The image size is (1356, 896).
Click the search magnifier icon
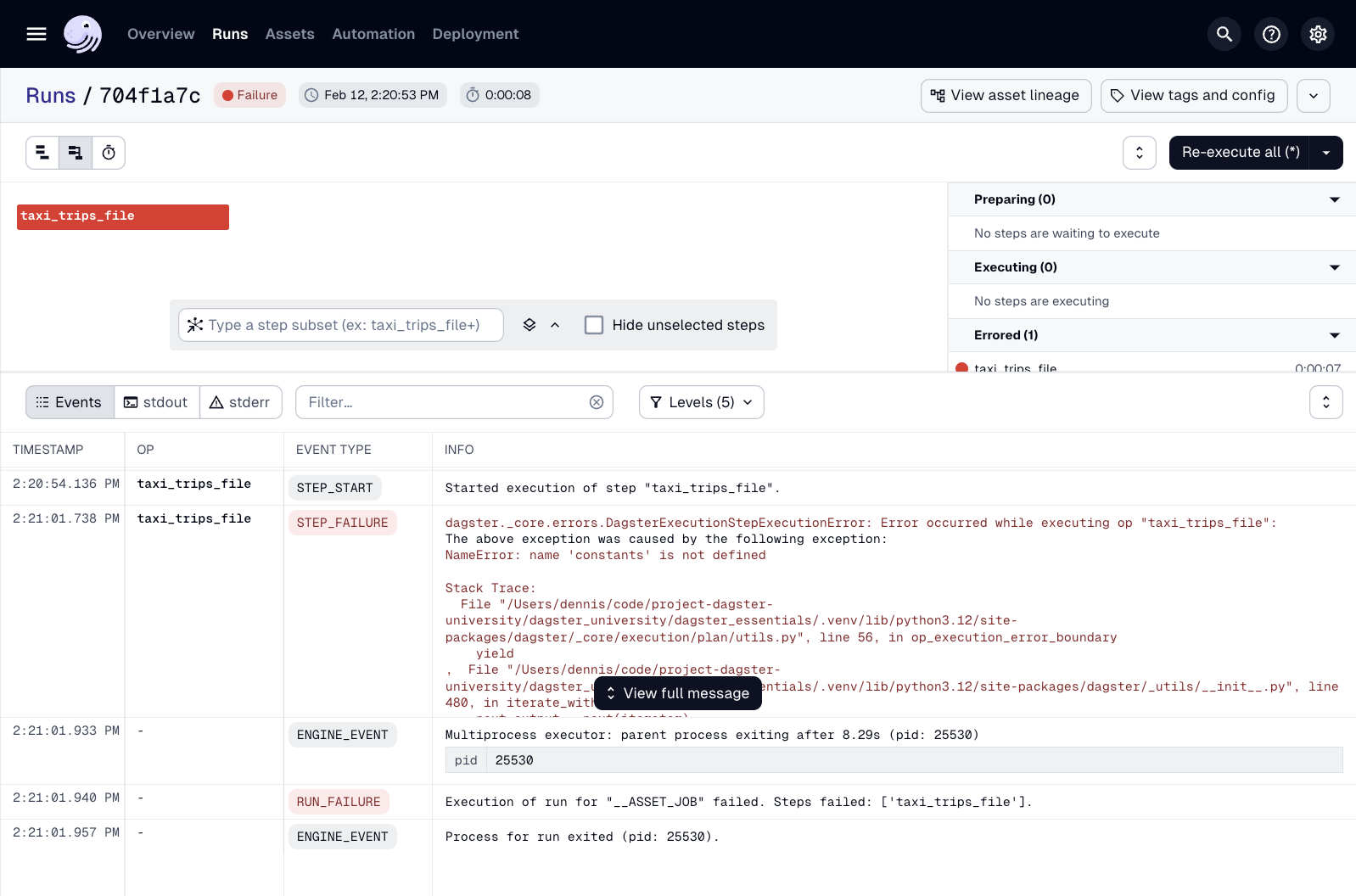click(1224, 34)
